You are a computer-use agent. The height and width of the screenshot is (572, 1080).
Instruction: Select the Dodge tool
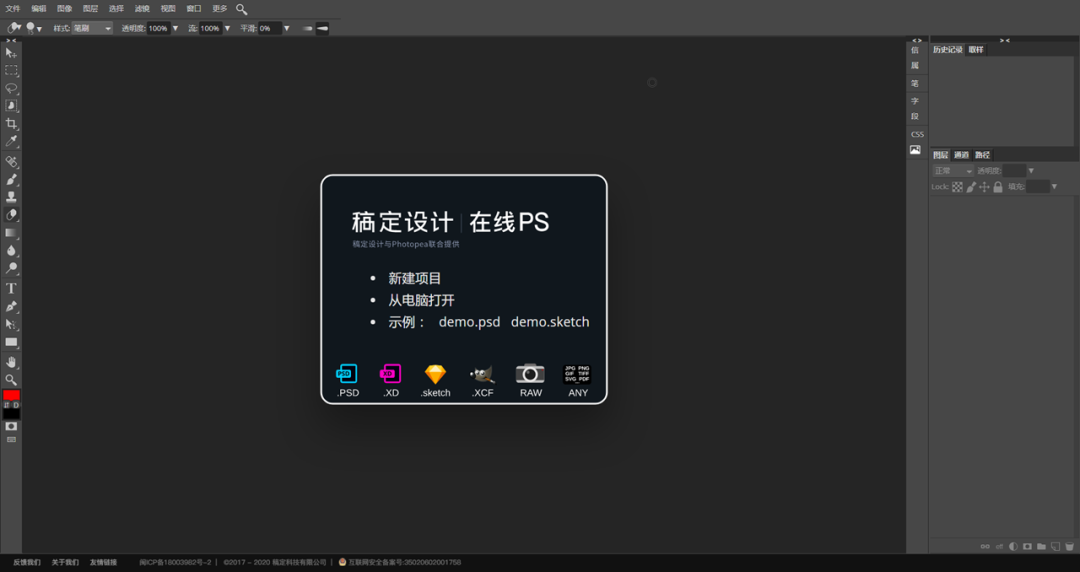coord(11,268)
